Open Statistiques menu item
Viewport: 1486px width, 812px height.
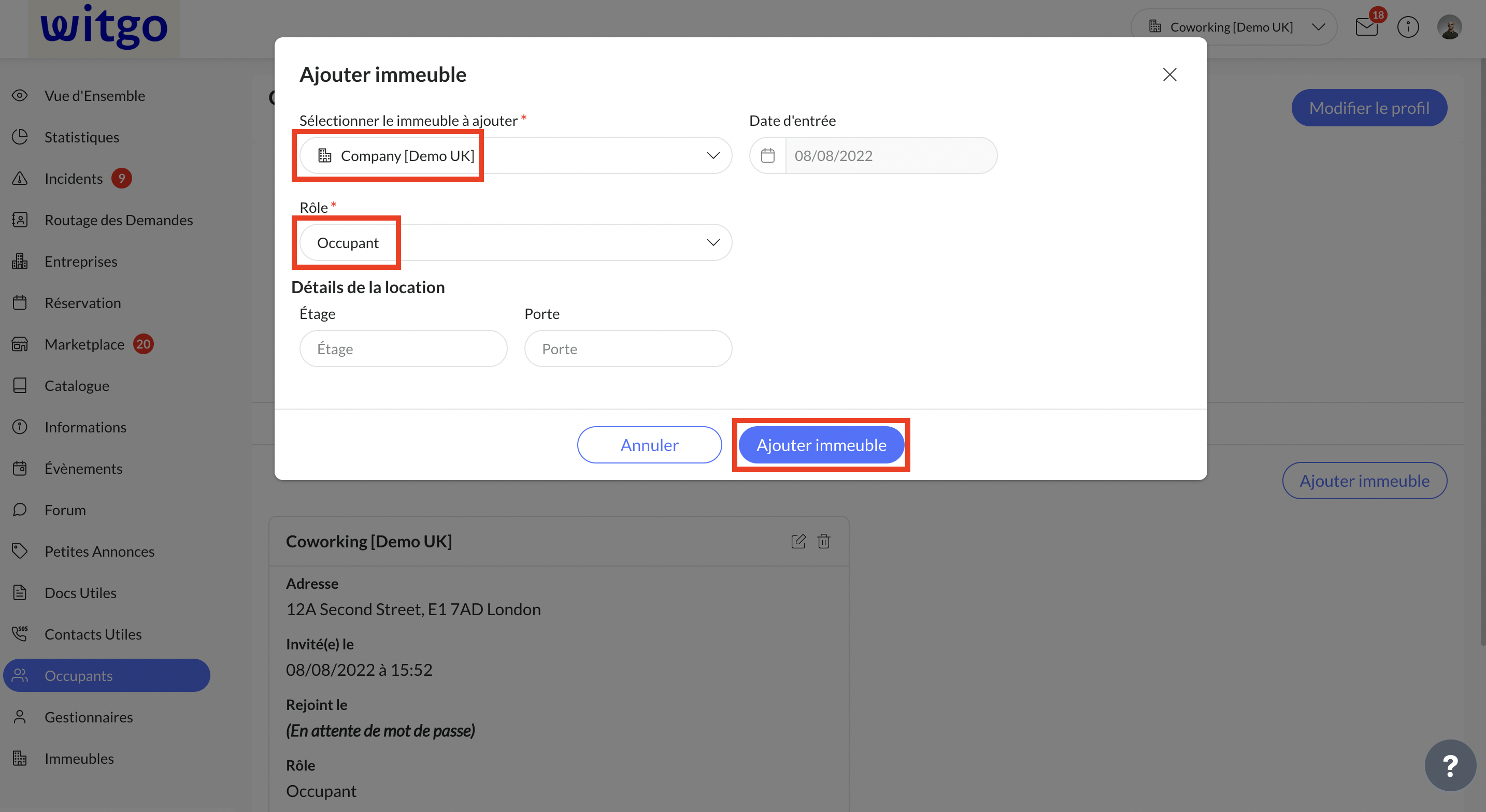pos(107,137)
